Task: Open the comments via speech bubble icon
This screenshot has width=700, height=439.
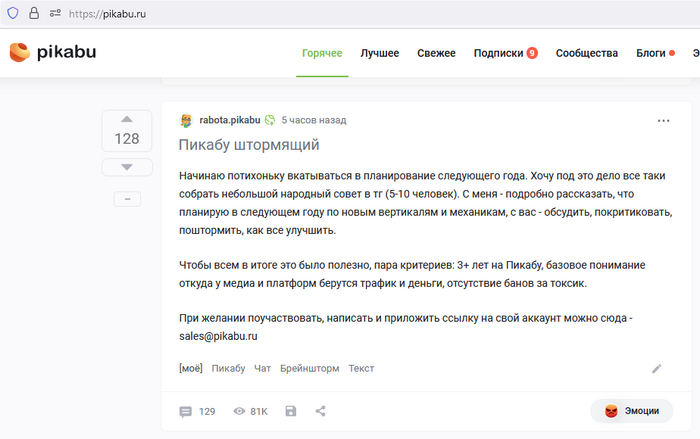Action: click(x=185, y=411)
